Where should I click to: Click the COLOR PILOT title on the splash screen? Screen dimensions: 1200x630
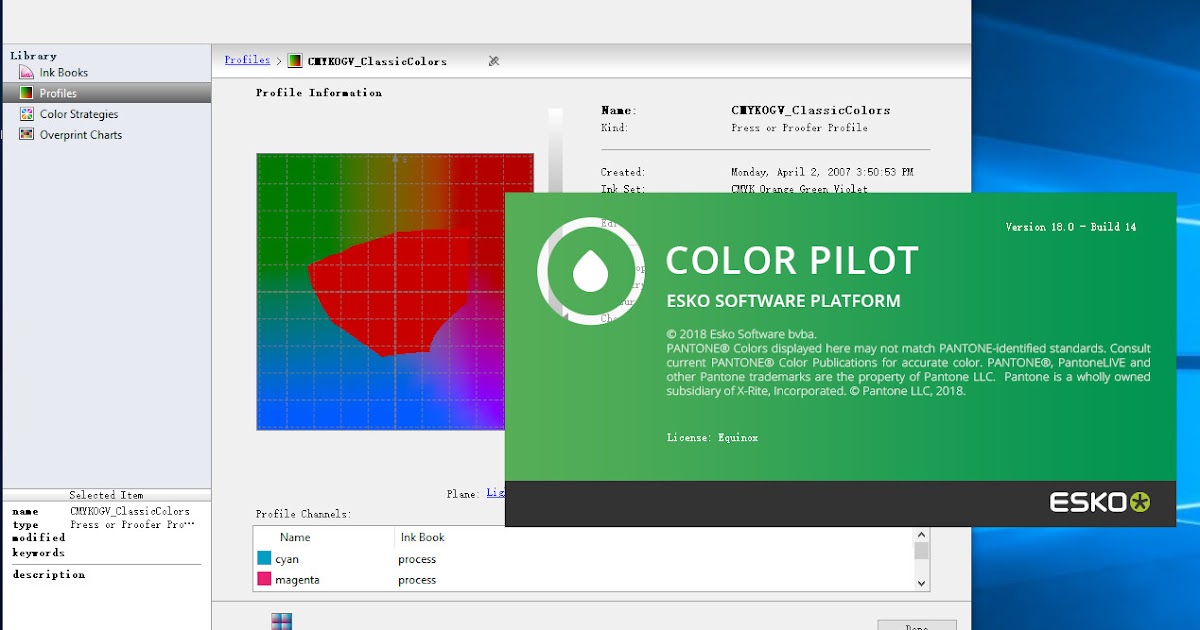(792, 261)
